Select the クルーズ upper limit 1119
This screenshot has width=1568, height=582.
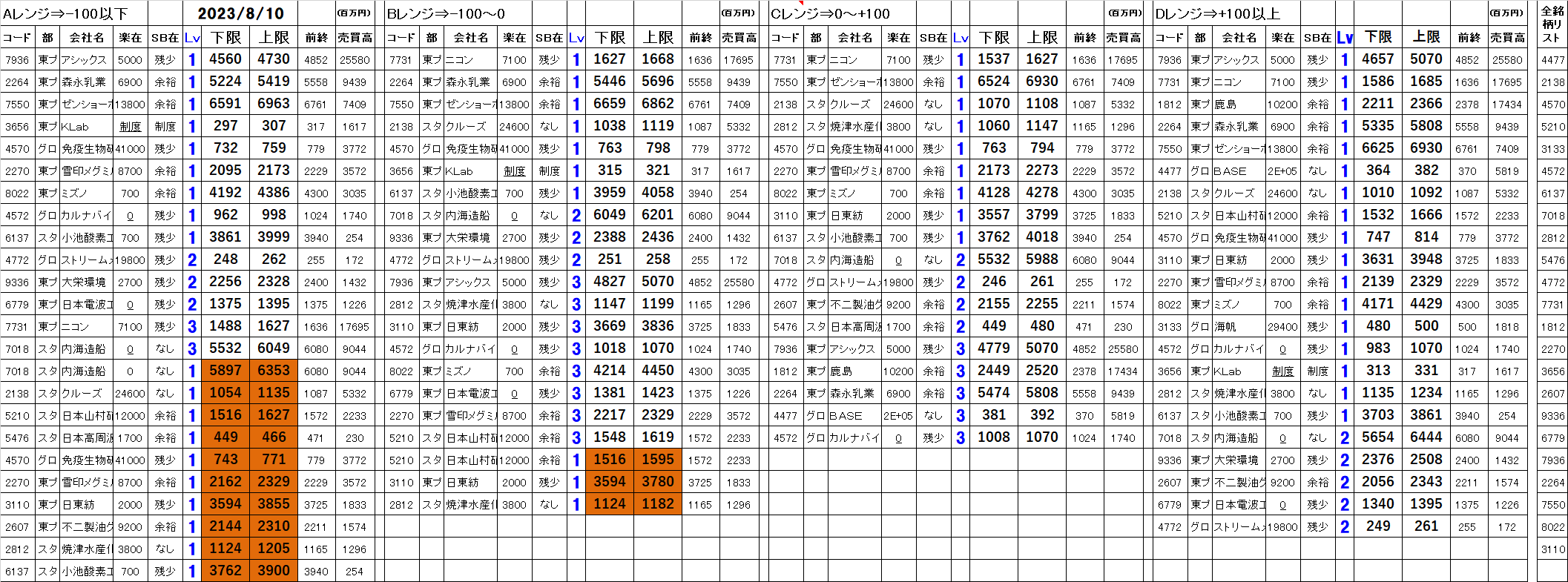658,126
